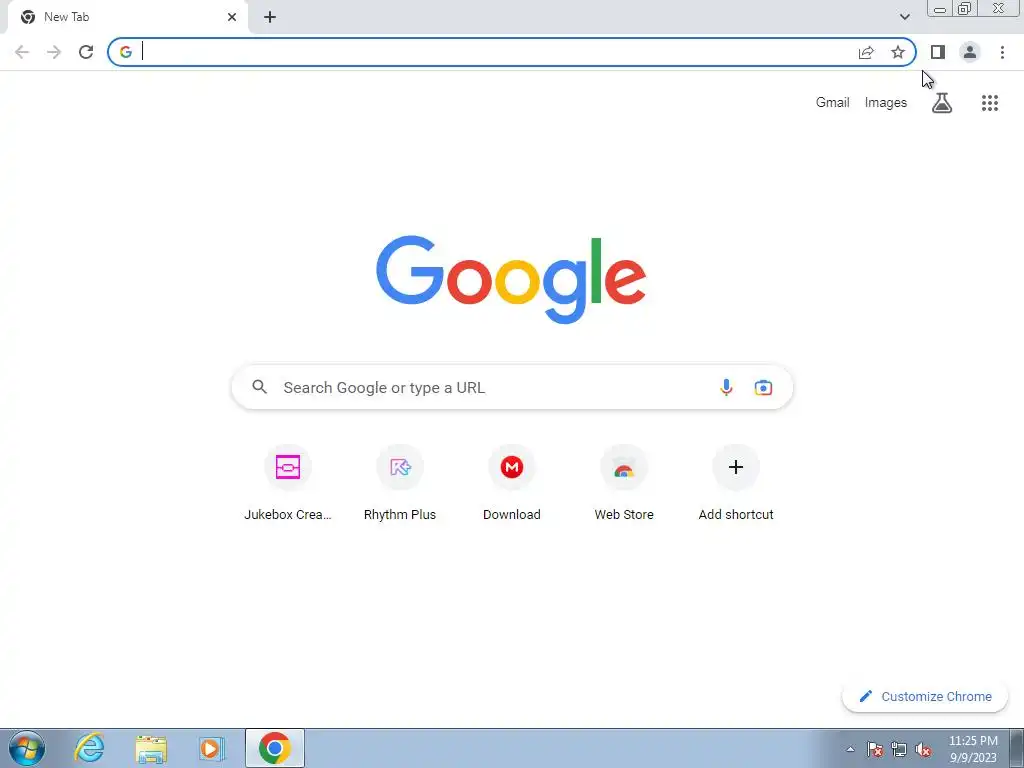Open Chrome's three-dot menu

(x=1002, y=52)
